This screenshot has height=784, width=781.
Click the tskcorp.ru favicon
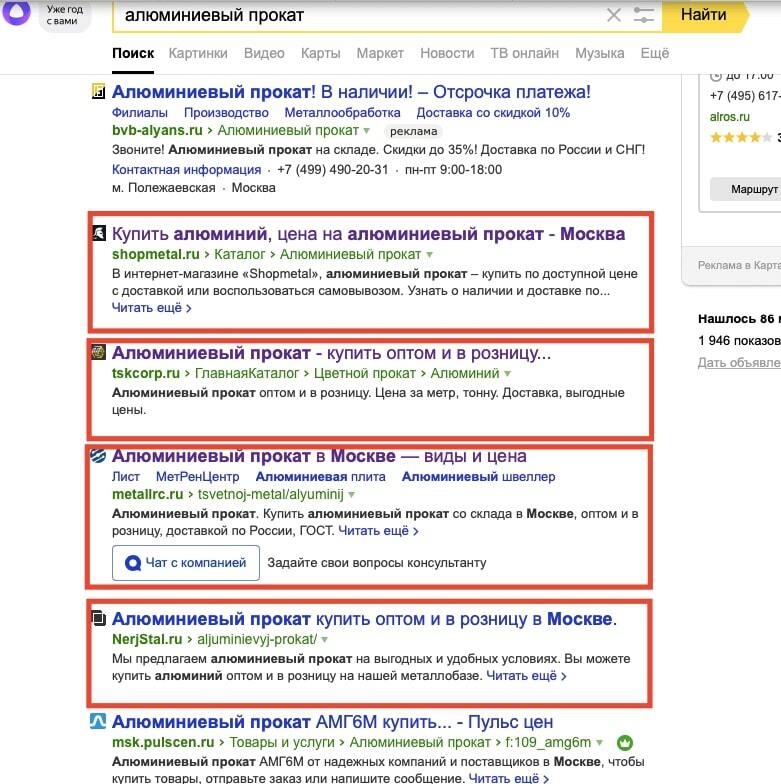coord(98,352)
